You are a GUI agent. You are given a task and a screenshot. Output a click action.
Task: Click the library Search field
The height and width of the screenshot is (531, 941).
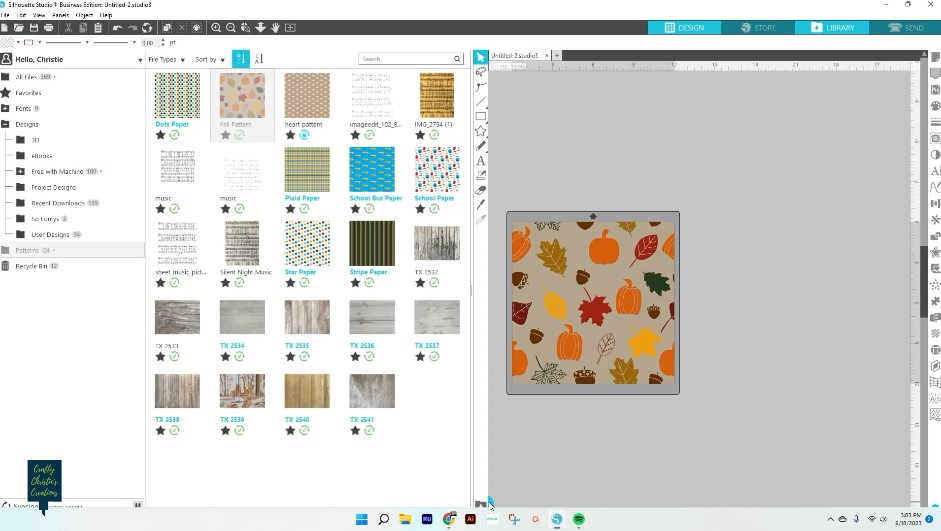pyautogui.click(x=410, y=59)
